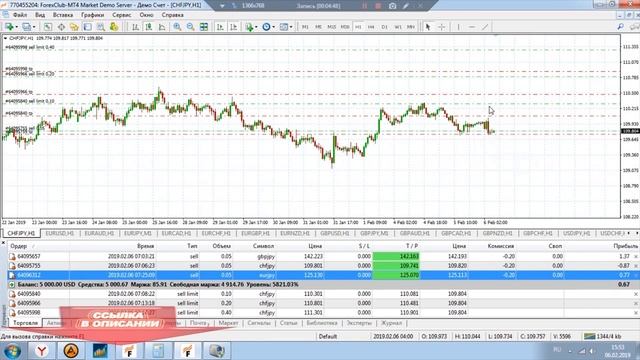Select the arrow cursor tool
Viewport: 640px width, 360px height.
[x=428, y=27]
